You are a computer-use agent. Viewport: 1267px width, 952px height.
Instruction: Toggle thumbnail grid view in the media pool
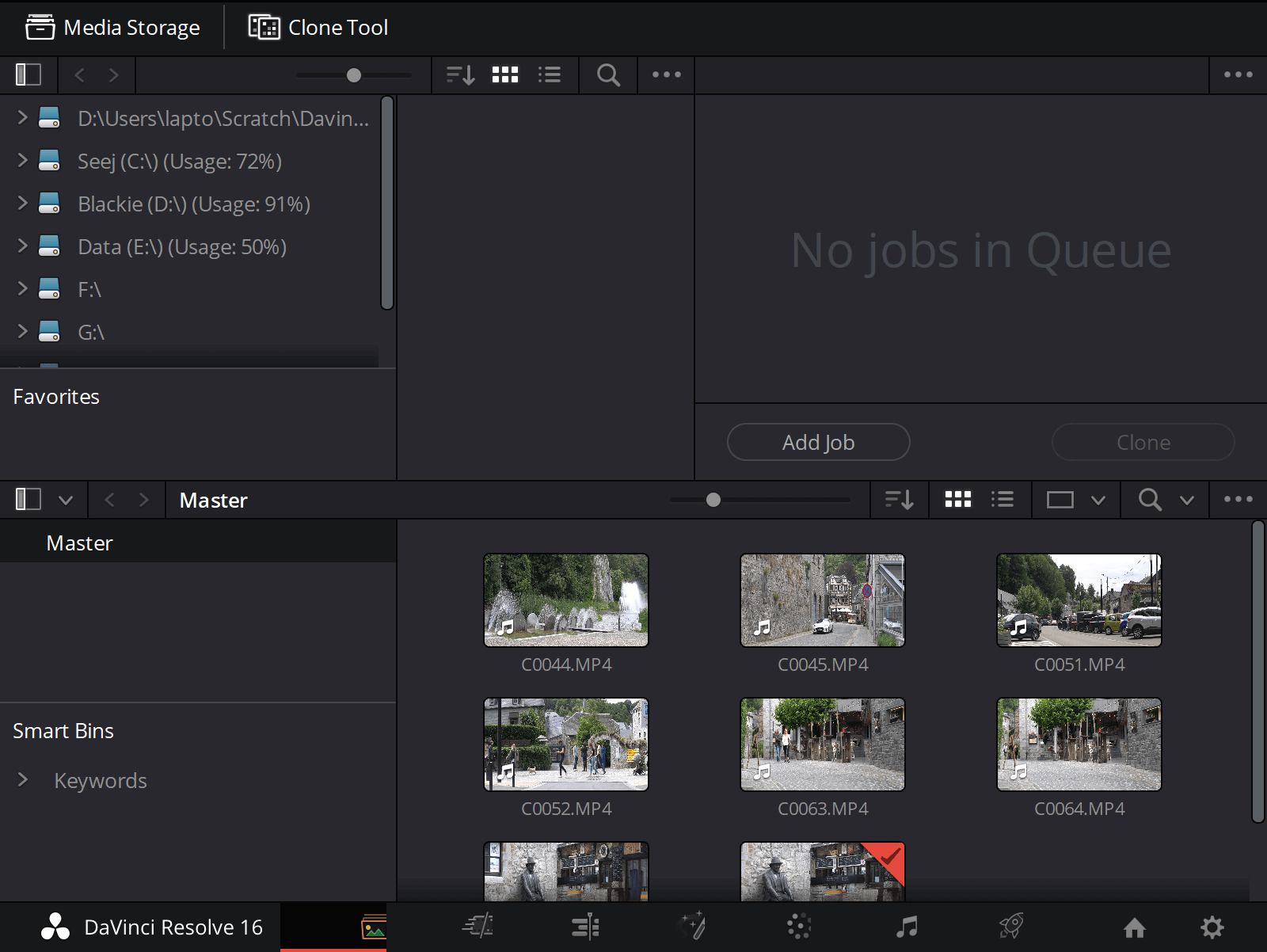[957, 500]
